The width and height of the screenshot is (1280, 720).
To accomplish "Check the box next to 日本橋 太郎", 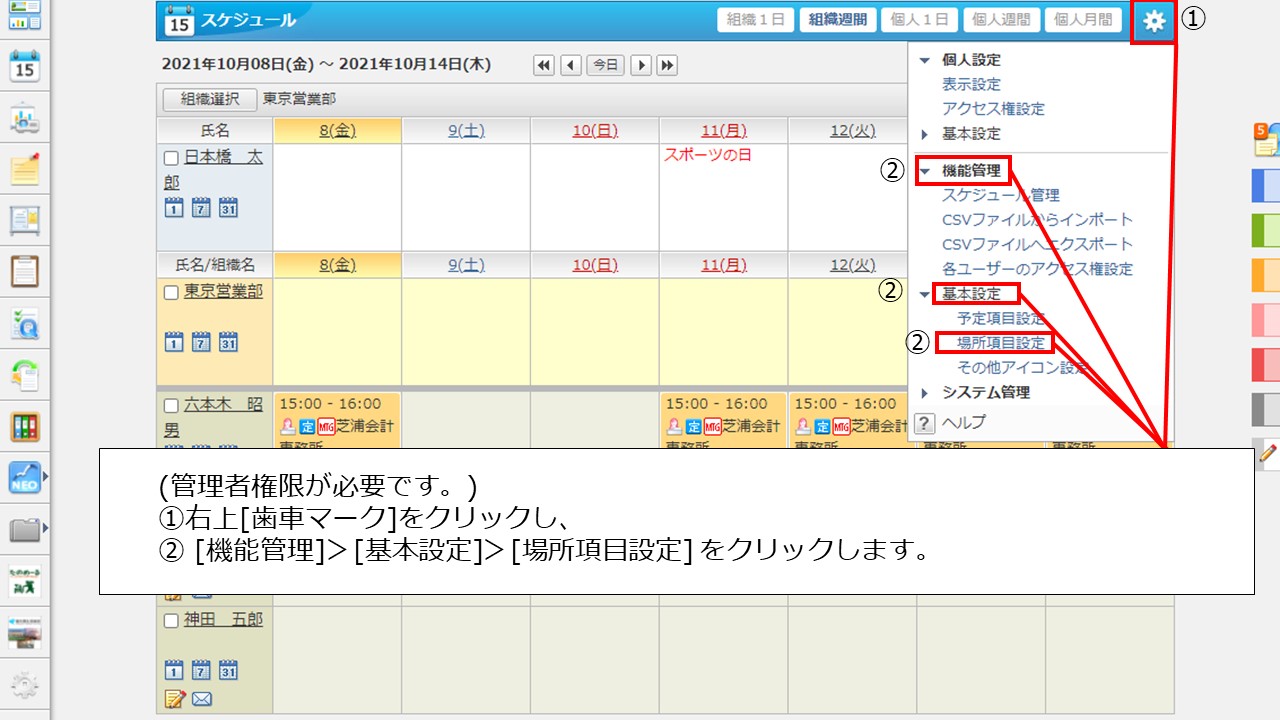I will 171,158.
